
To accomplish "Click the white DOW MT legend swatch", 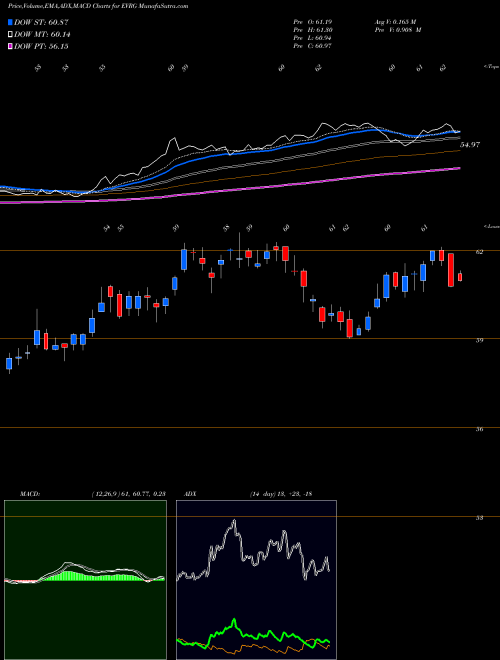I will click(10, 34).
